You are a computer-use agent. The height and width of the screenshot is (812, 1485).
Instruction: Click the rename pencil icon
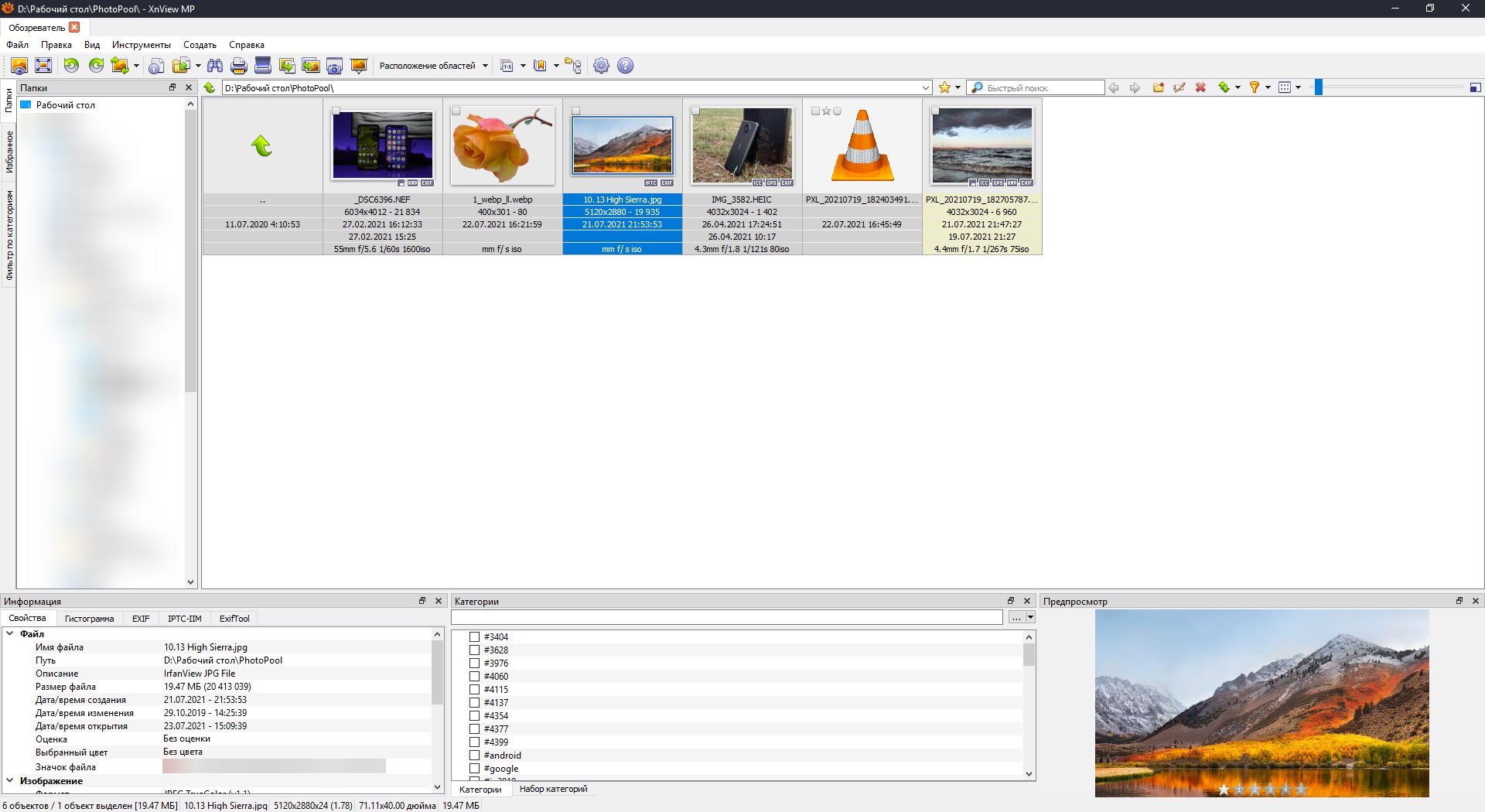(1179, 87)
